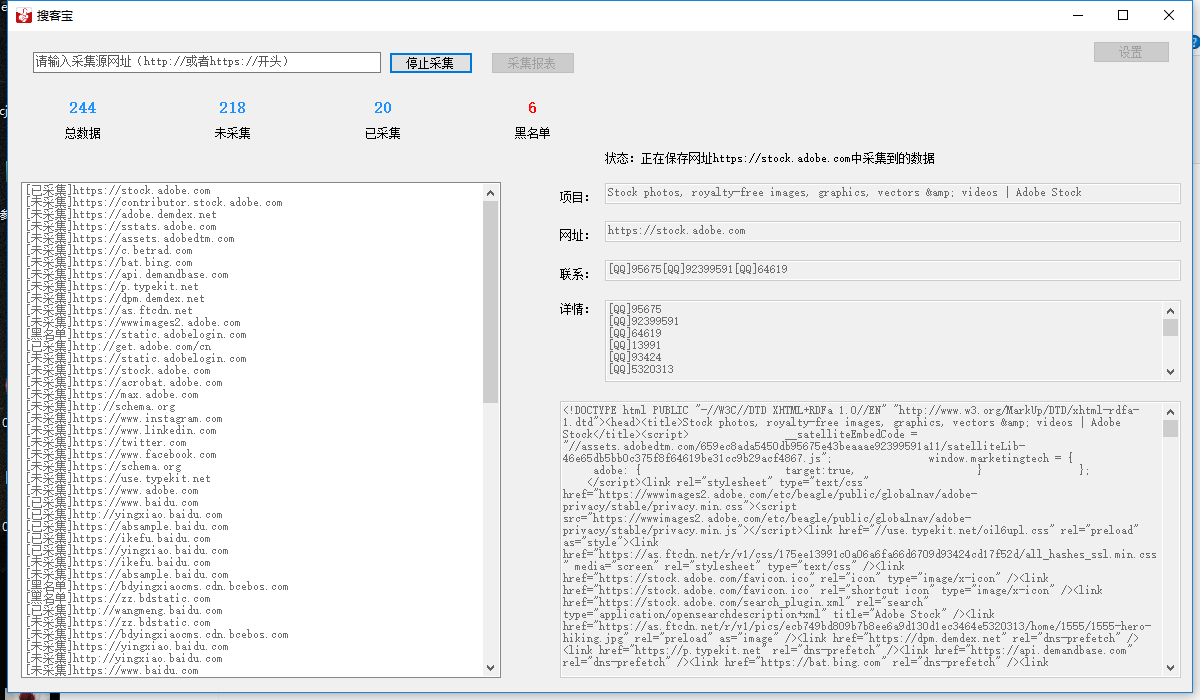Select the get.adobe.com/cn list row

[254, 346]
